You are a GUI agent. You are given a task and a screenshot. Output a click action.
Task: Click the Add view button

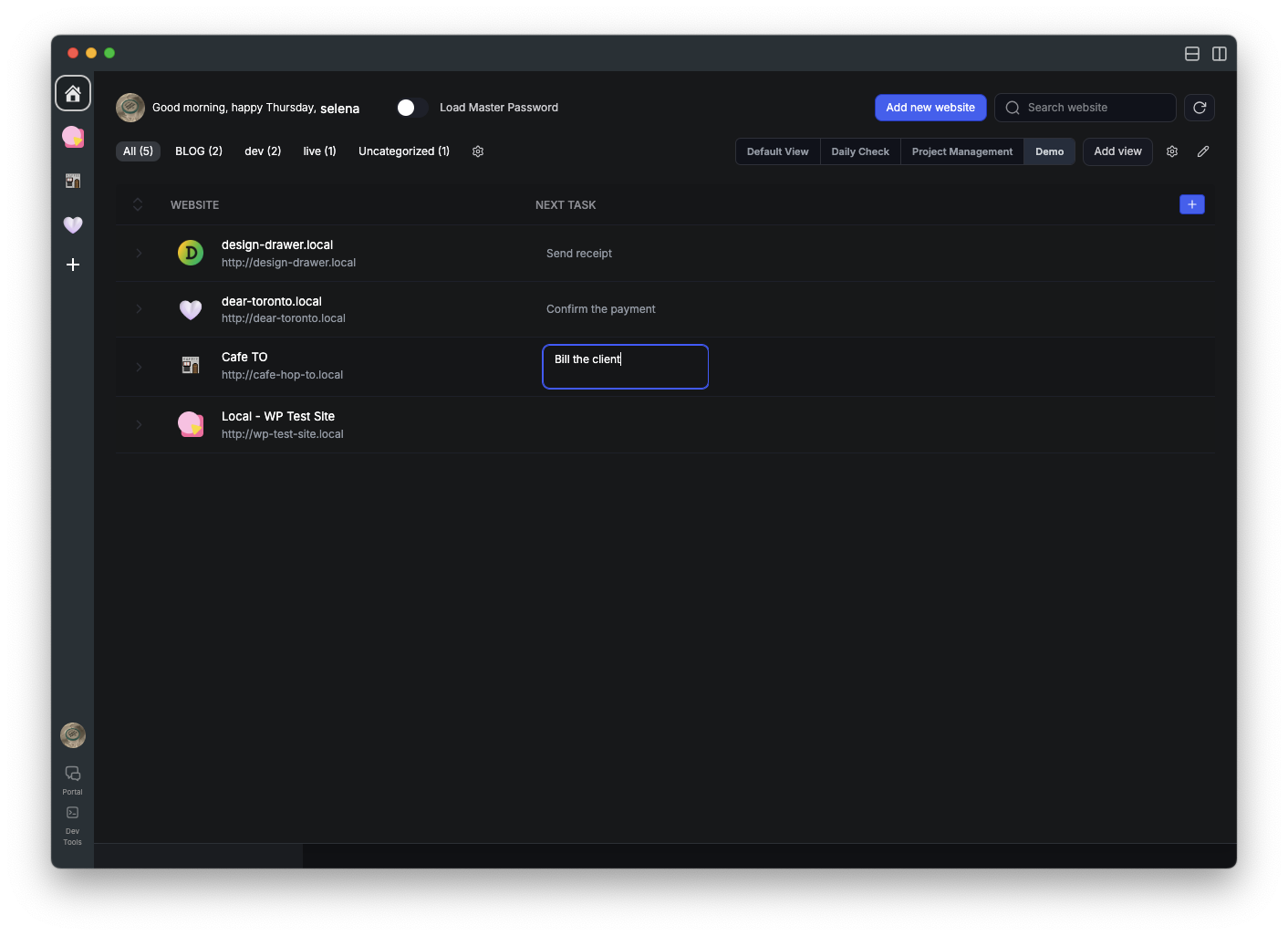[1117, 151]
